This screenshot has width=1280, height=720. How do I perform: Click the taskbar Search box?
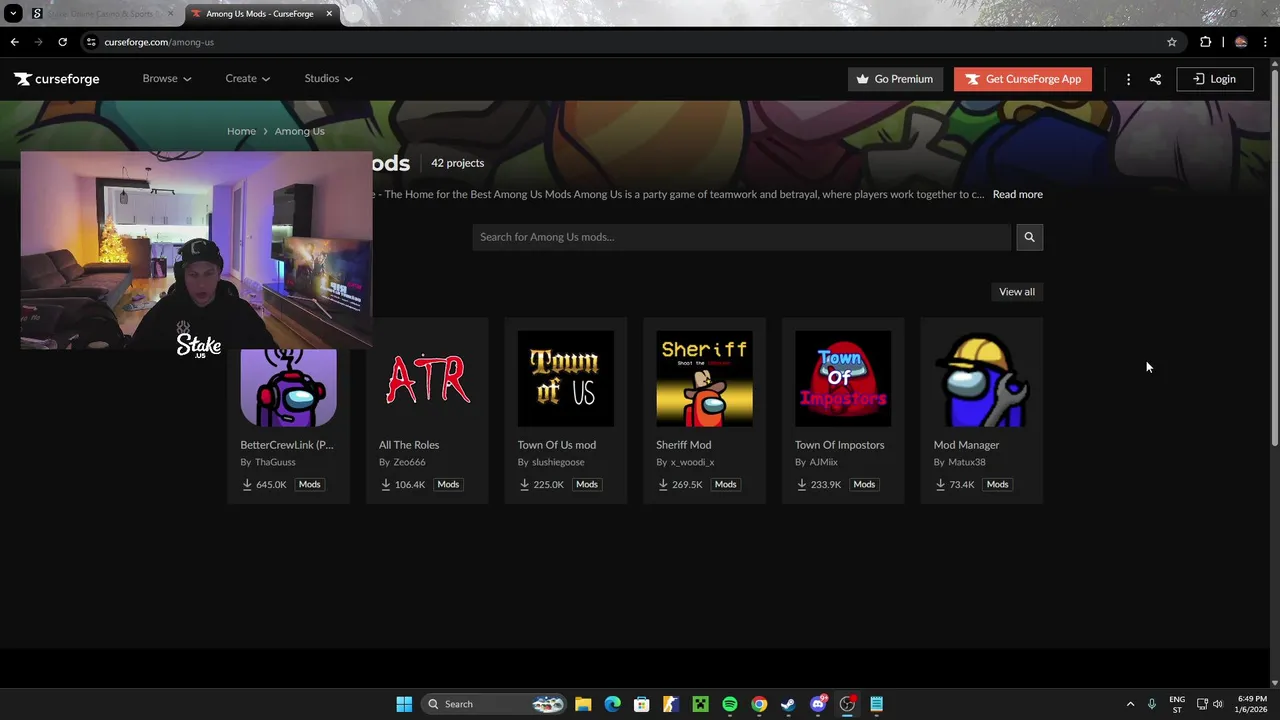click(x=495, y=704)
